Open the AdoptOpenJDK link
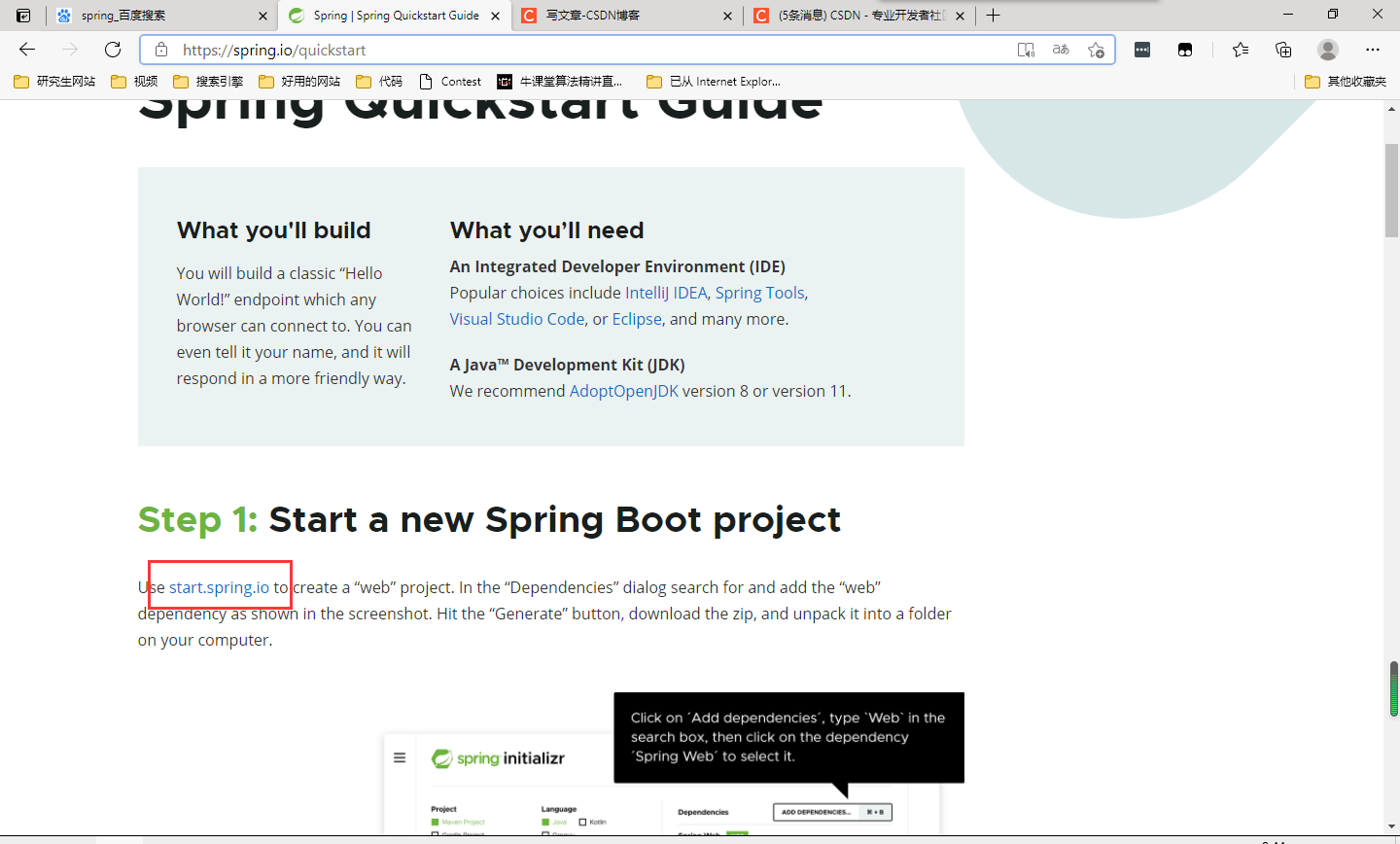 623,390
